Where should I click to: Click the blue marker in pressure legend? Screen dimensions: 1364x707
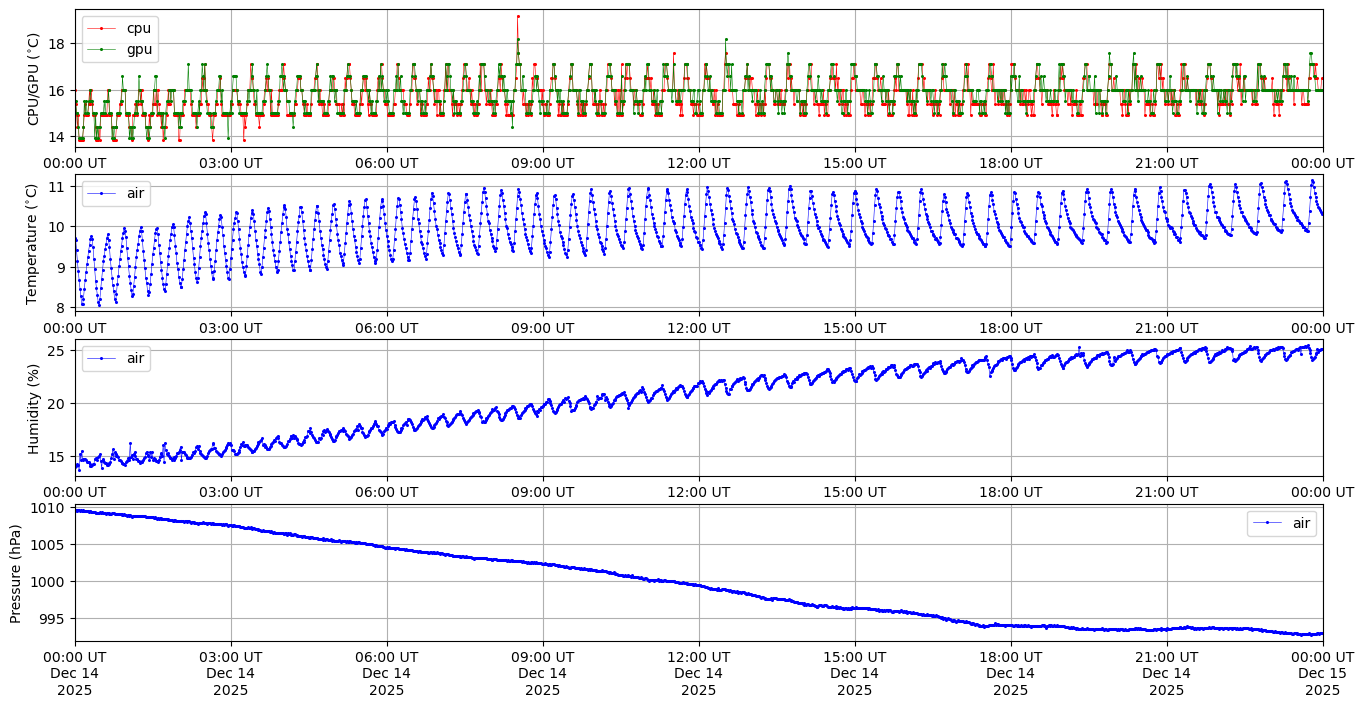(x=1267, y=523)
